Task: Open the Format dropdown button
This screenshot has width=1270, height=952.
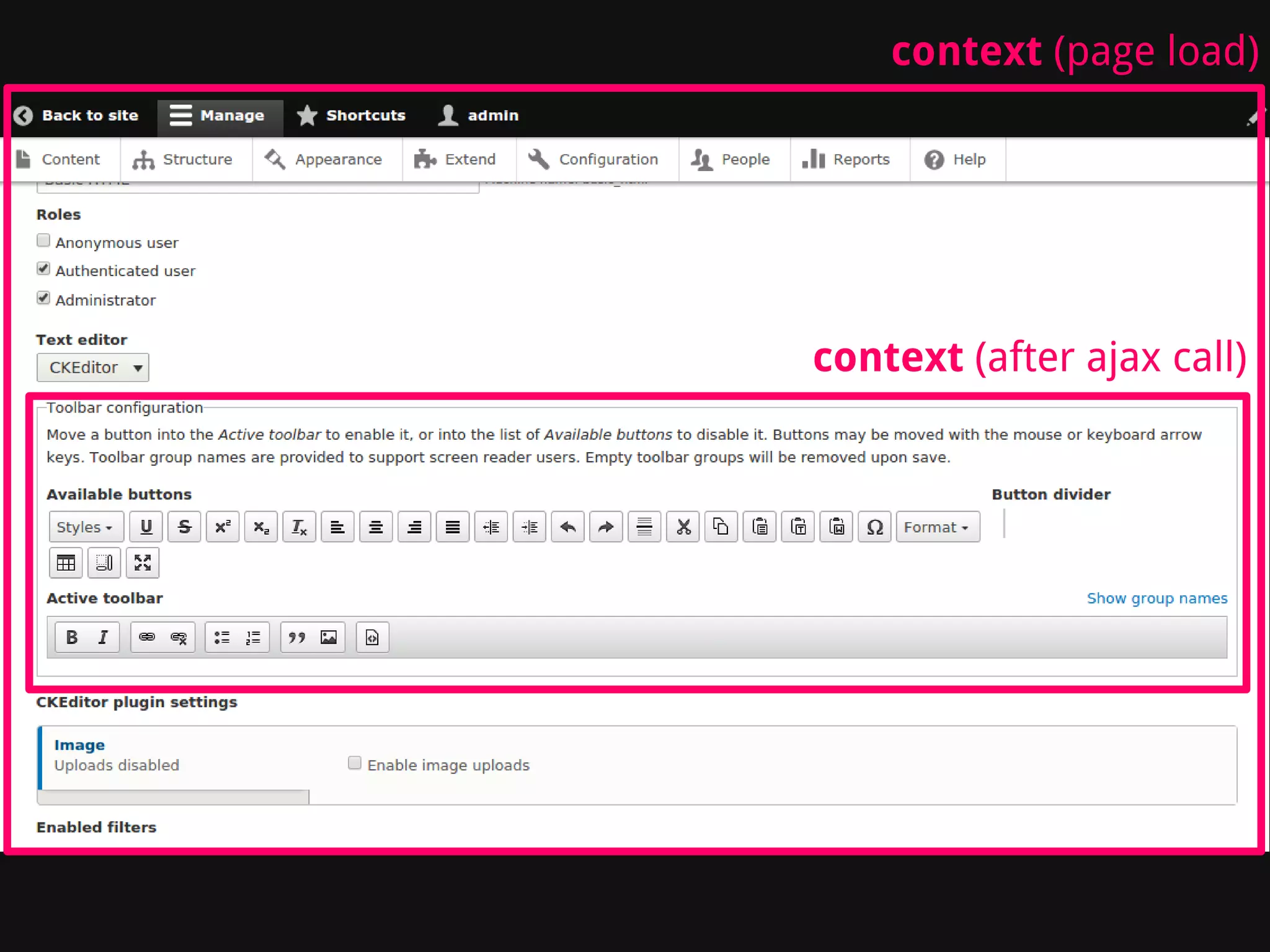Action: pyautogui.click(x=938, y=527)
